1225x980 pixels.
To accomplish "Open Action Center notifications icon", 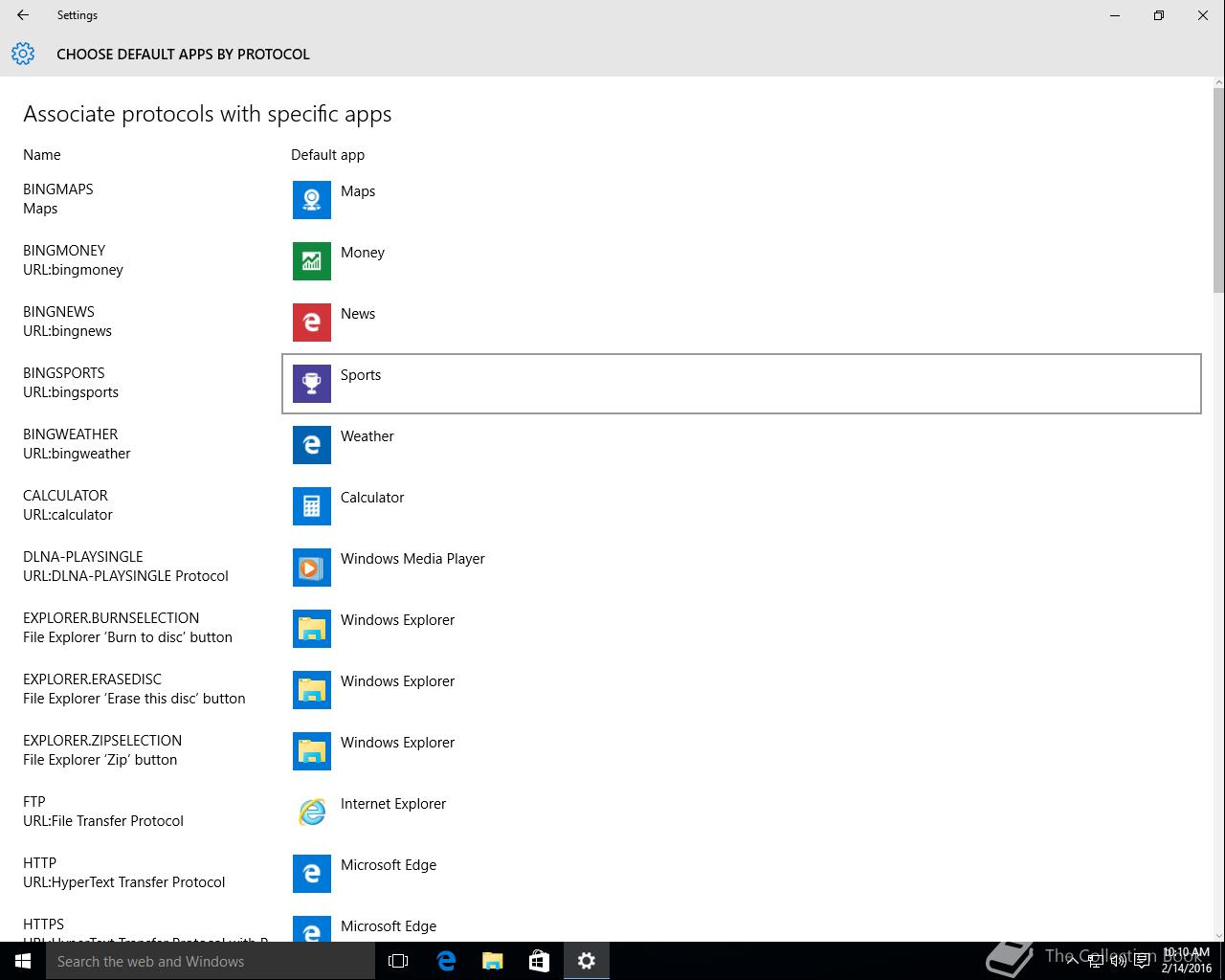I will [1142, 961].
